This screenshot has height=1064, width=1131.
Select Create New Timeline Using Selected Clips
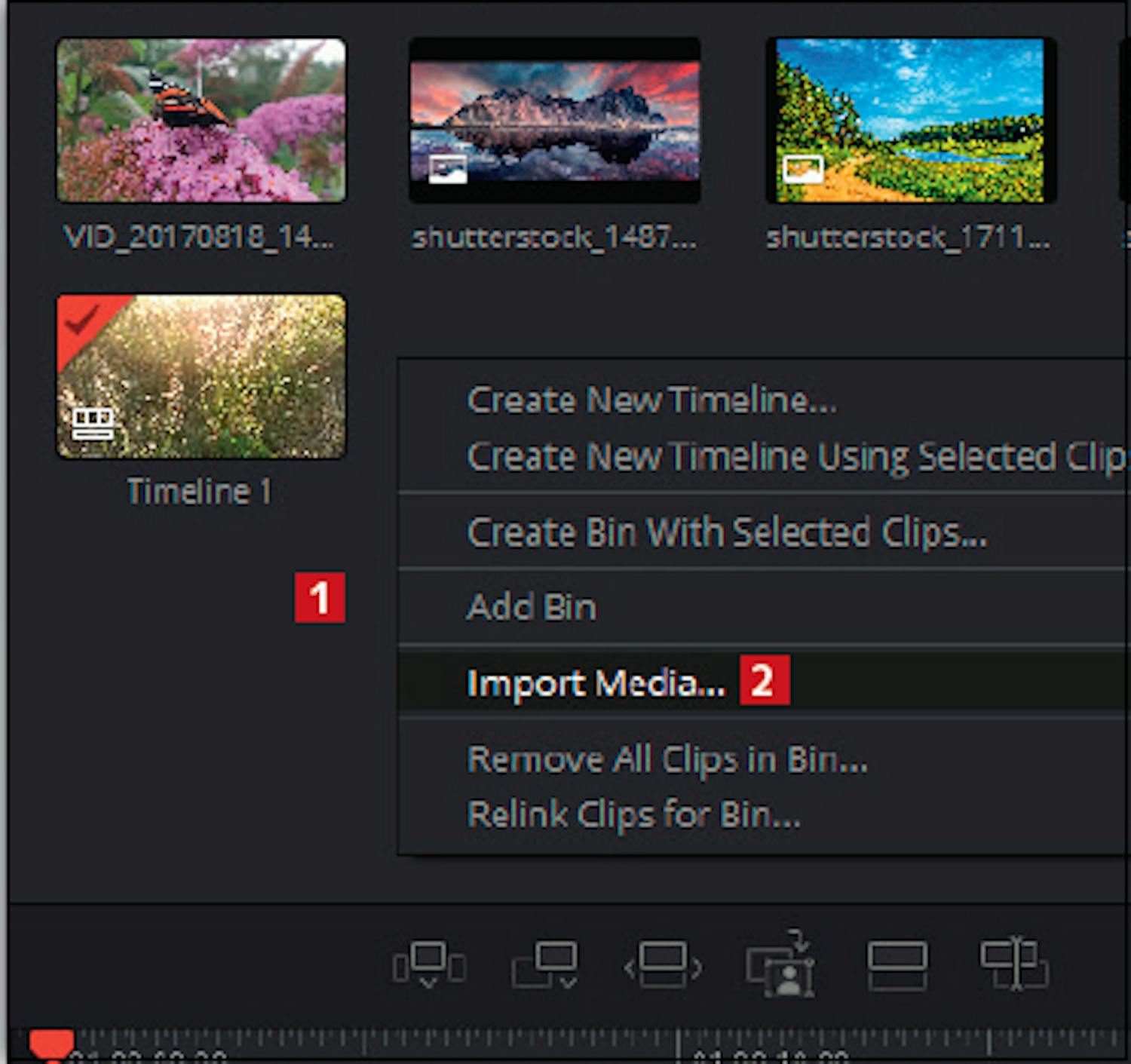[x=797, y=456]
